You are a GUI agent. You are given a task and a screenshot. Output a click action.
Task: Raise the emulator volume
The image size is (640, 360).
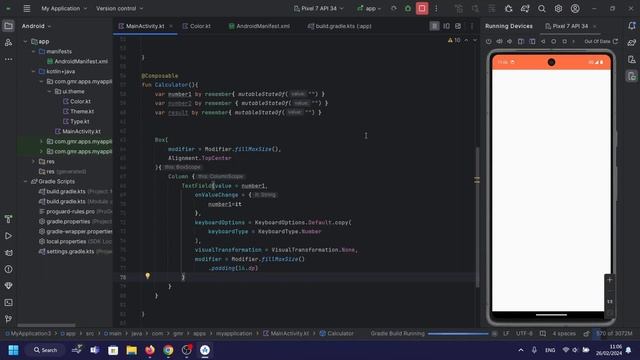coord(499,41)
